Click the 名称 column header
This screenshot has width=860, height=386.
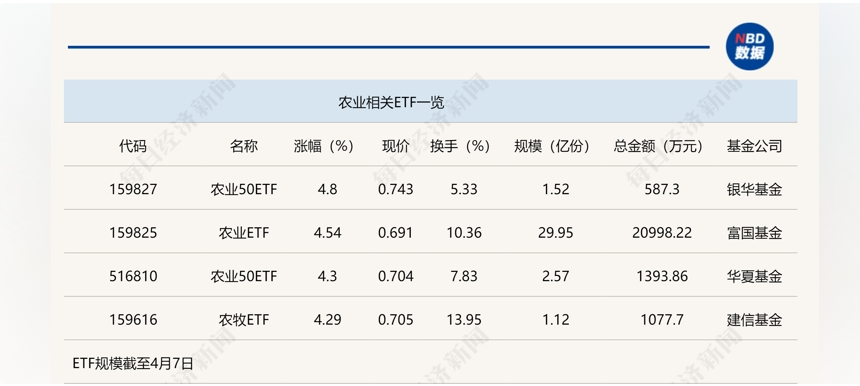(x=244, y=146)
